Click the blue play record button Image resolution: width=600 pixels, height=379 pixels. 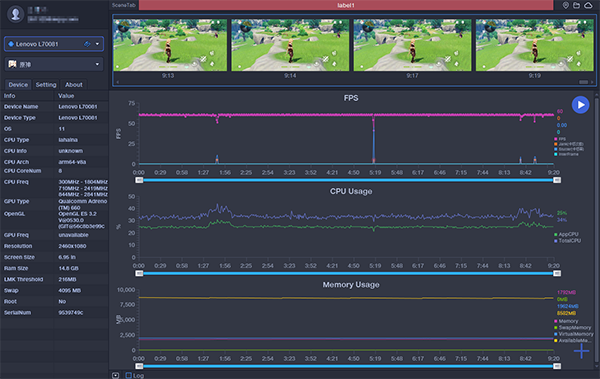pyautogui.click(x=580, y=105)
